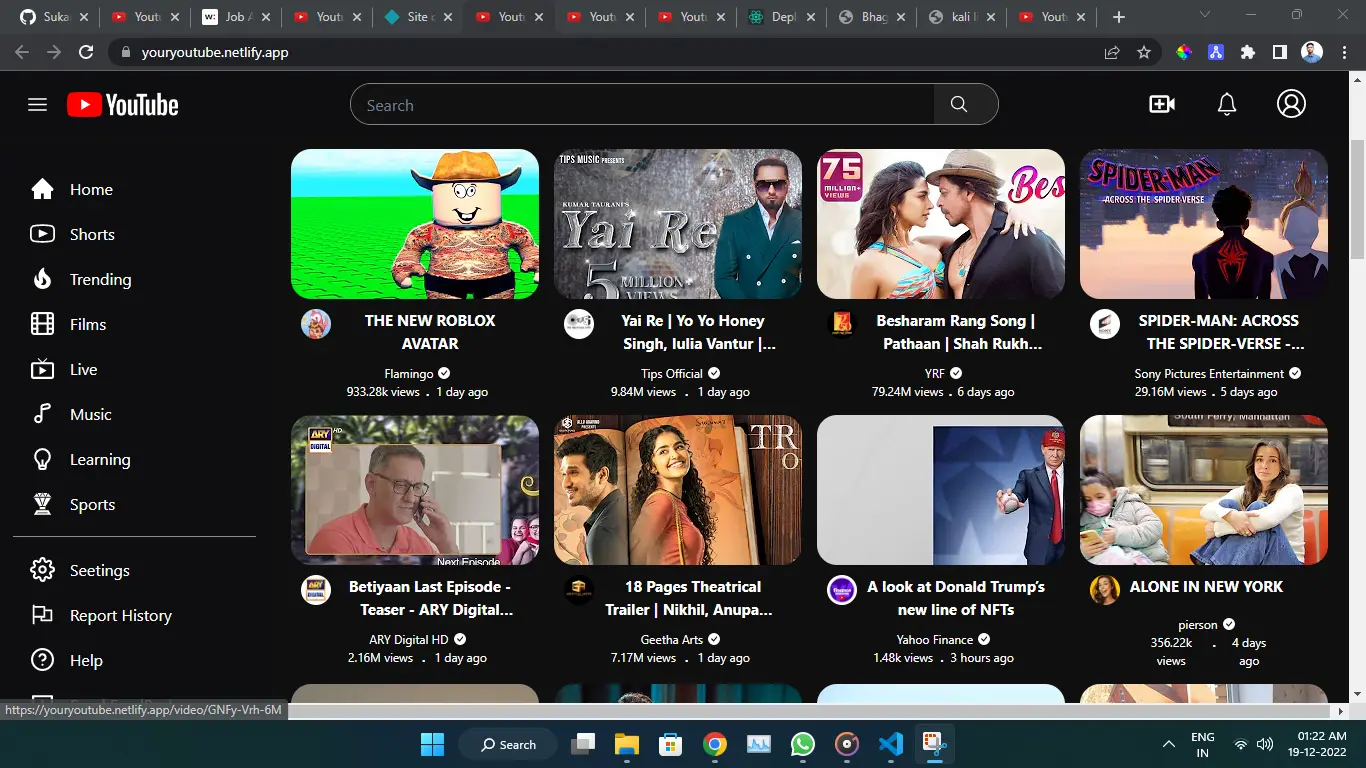Select Trending in the sidebar menu
This screenshot has height=768, width=1366.
(100, 279)
